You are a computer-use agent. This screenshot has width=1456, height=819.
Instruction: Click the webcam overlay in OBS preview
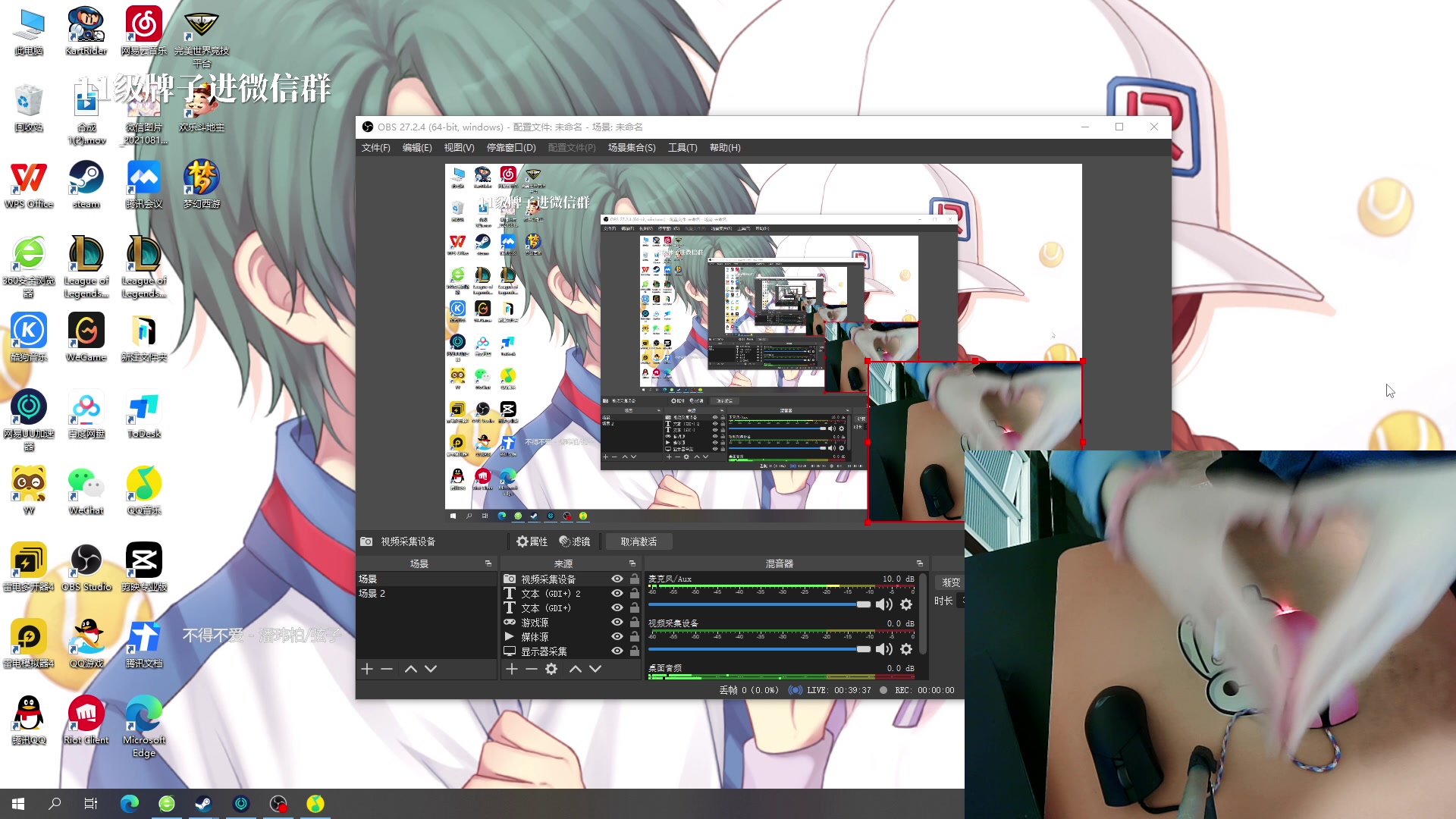pyautogui.click(x=974, y=441)
